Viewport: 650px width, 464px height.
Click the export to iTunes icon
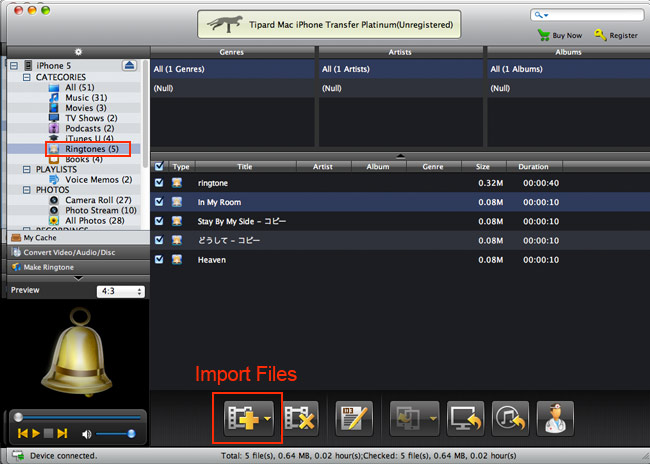[510, 418]
